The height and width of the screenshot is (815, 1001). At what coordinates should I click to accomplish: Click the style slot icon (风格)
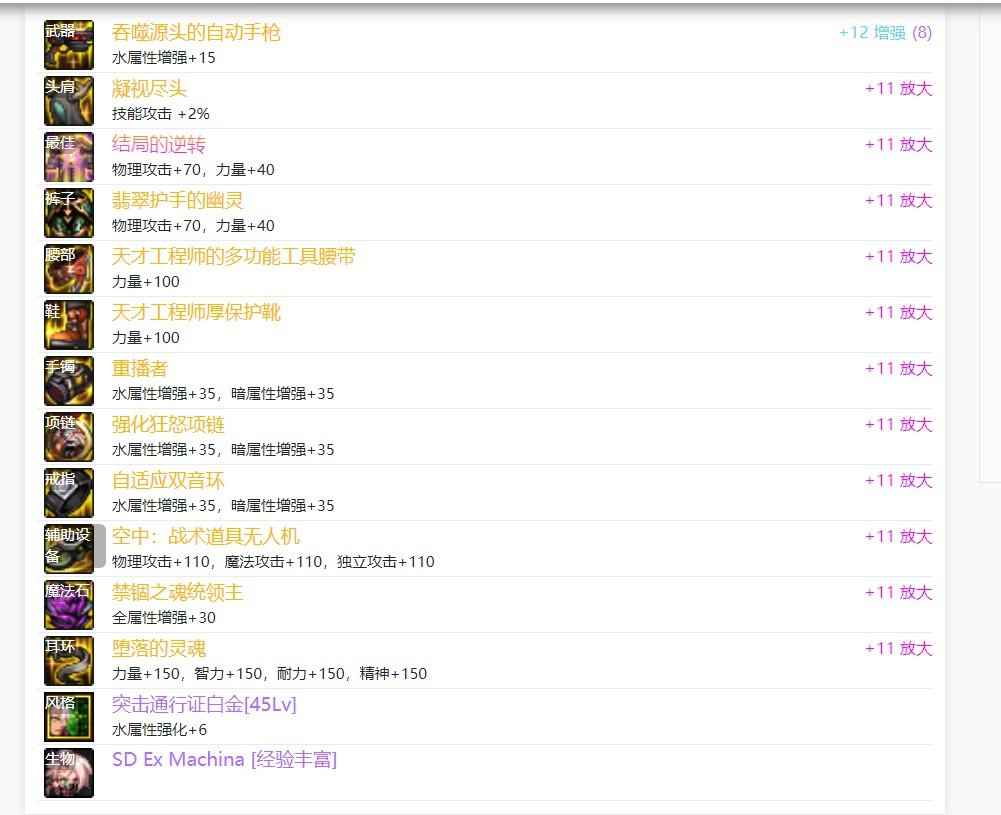[x=69, y=717]
